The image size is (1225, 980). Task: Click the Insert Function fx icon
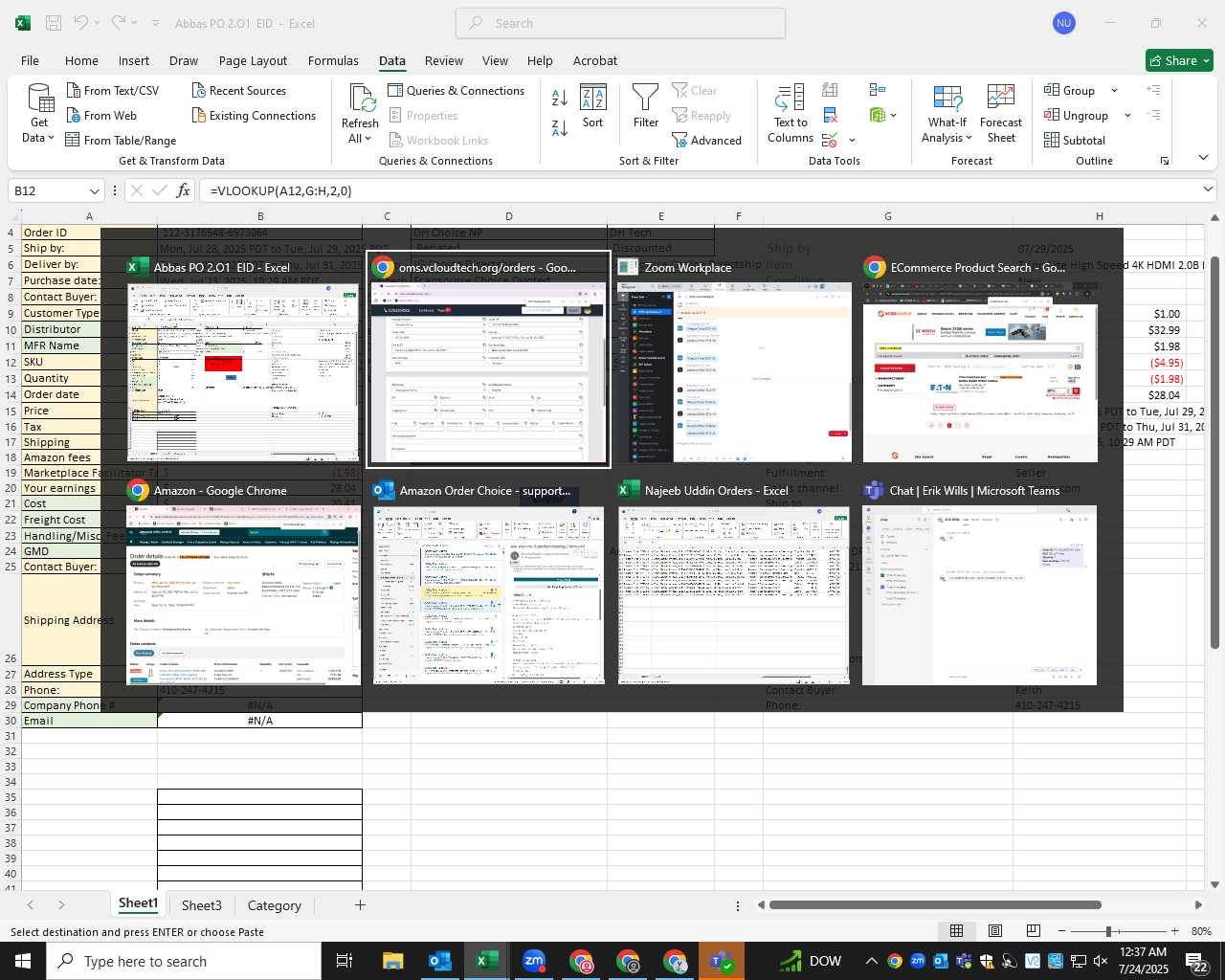(184, 190)
